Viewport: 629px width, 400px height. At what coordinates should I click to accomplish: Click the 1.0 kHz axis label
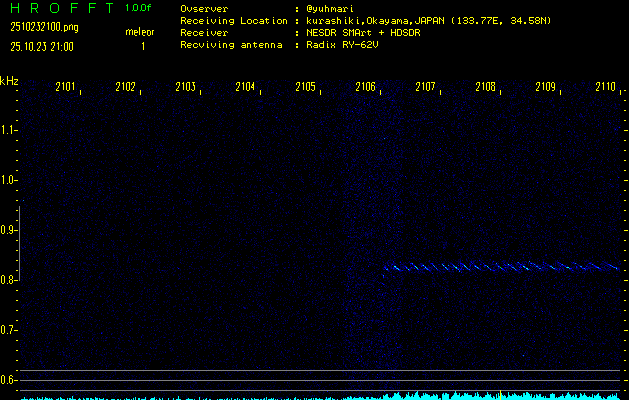click(8, 180)
